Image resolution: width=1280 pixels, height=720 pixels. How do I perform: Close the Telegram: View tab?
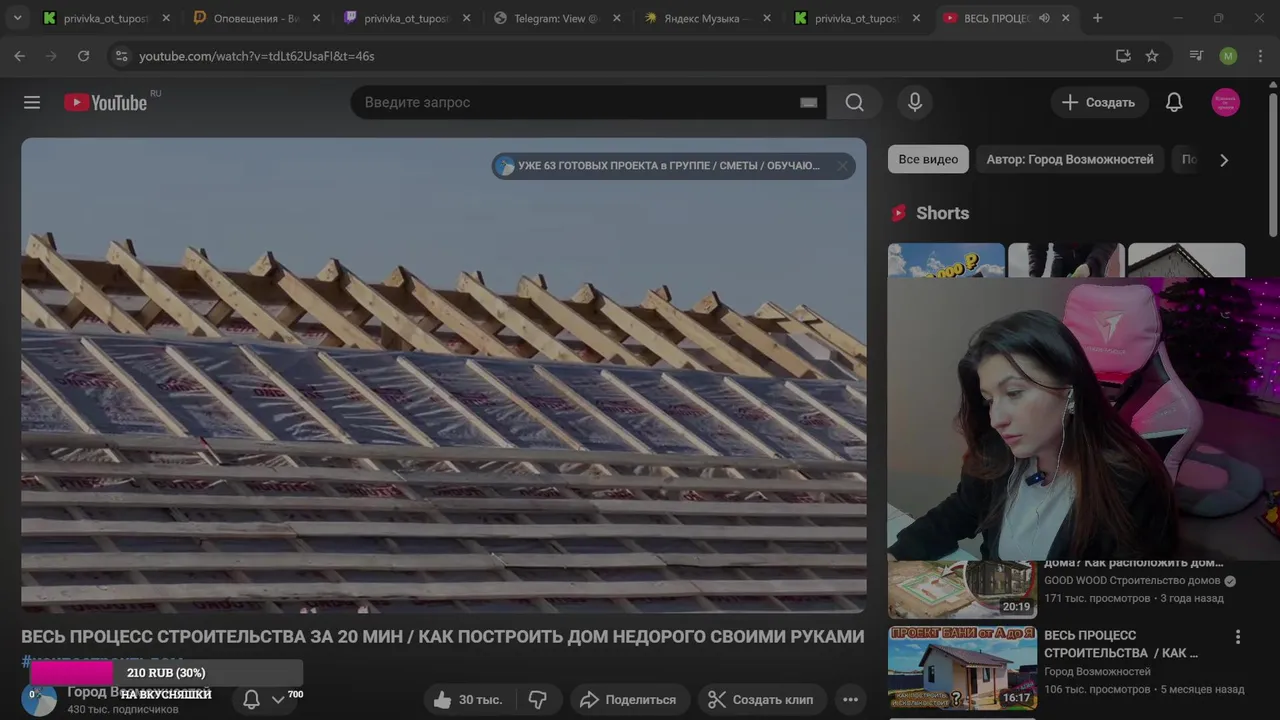(617, 18)
